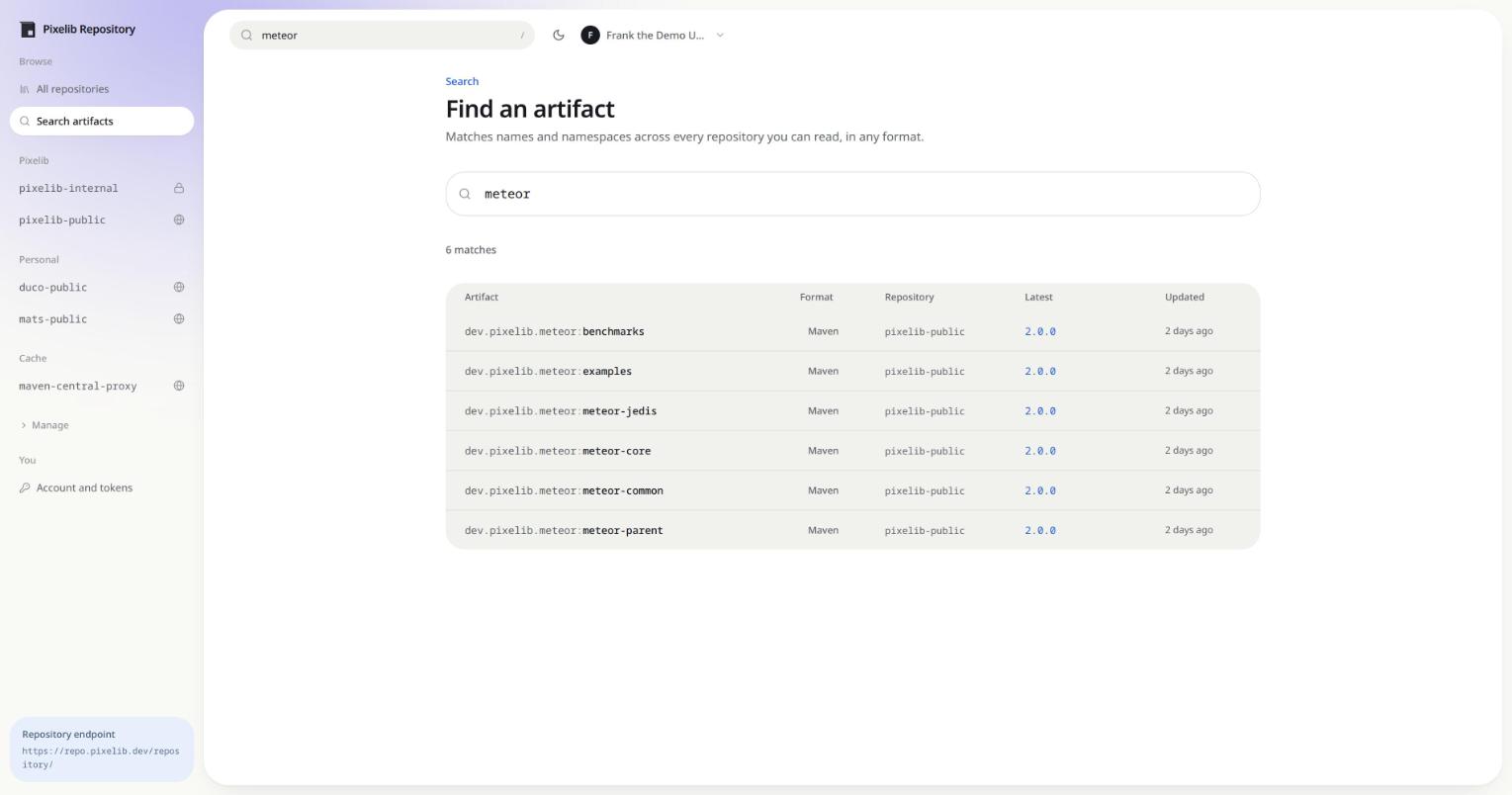The height and width of the screenshot is (795, 1512).
Task: Click key icon next to Account and tokens
Action: pyautogui.click(x=25, y=487)
